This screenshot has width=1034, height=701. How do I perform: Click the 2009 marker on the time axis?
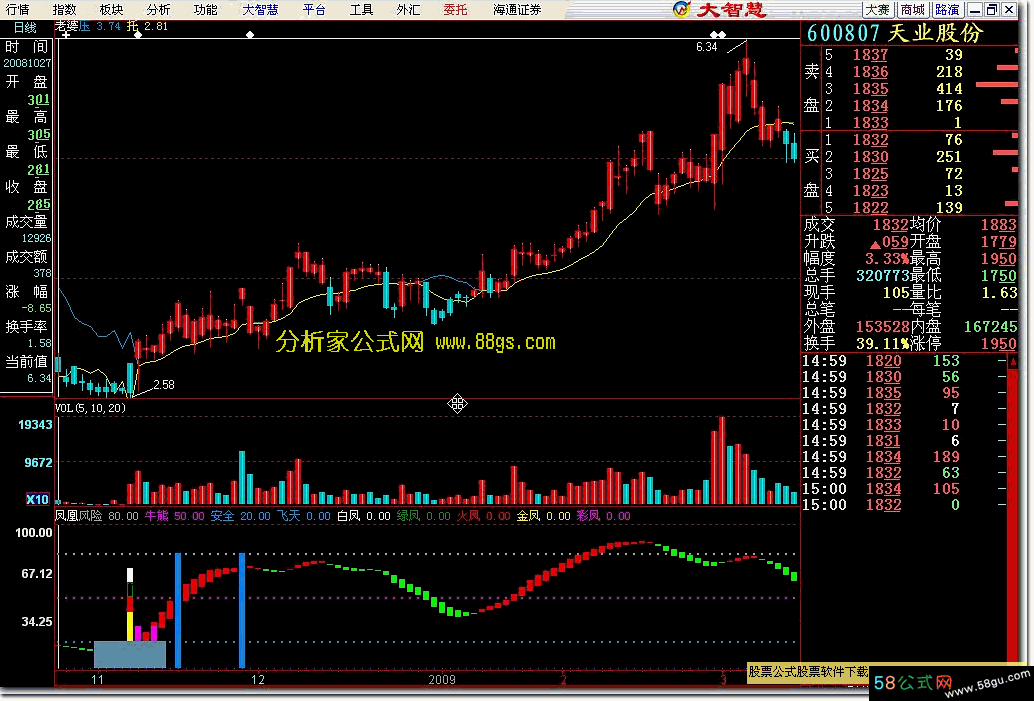442,680
